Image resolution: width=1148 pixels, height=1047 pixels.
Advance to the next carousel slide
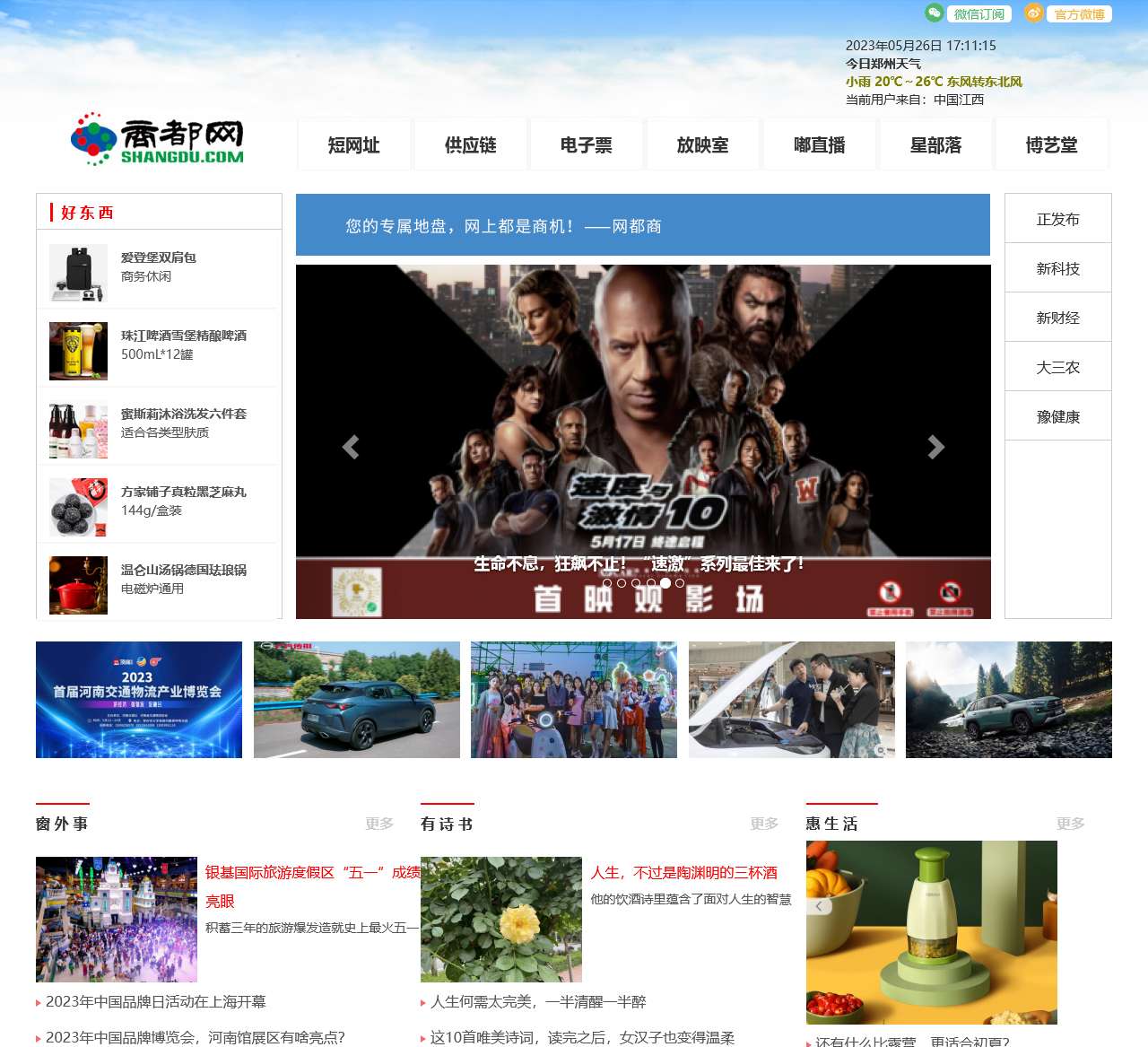(935, 447)
